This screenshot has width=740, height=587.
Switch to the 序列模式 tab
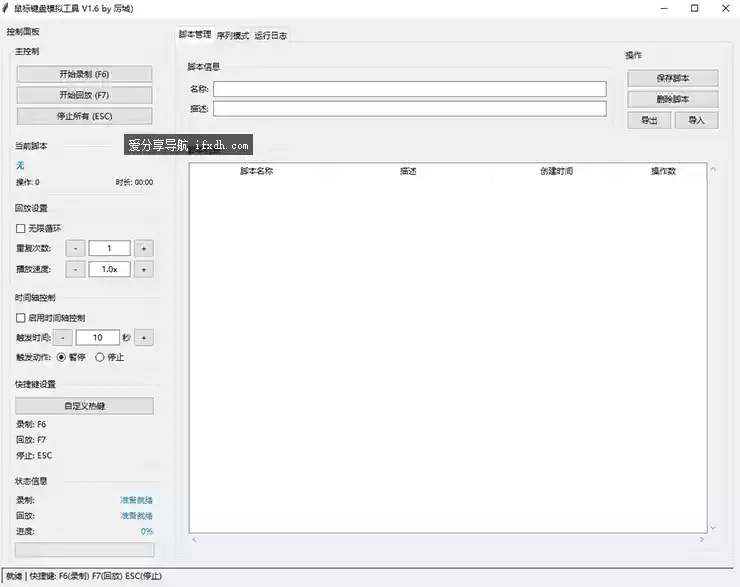[x=233, y=35]
